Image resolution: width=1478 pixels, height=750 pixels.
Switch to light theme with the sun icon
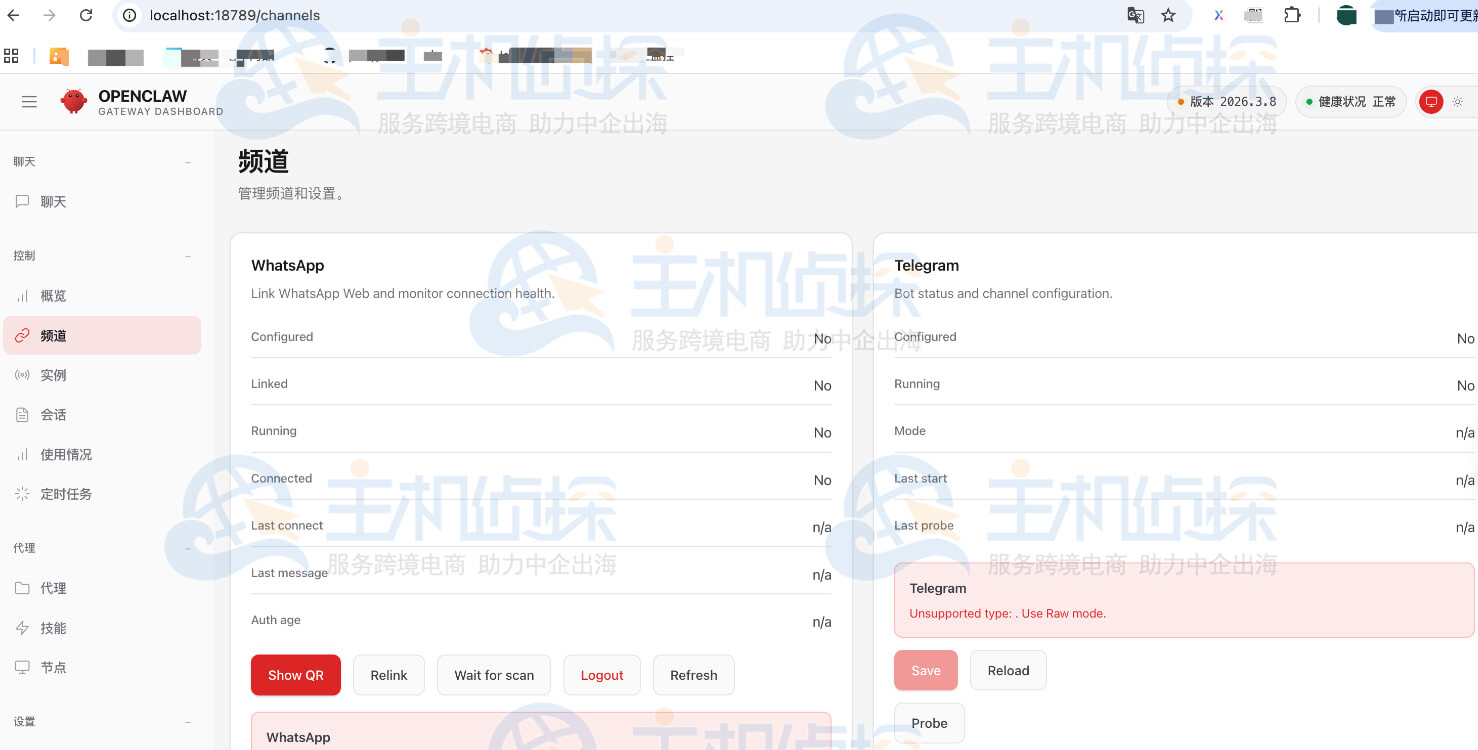(x=1457, y=101)
